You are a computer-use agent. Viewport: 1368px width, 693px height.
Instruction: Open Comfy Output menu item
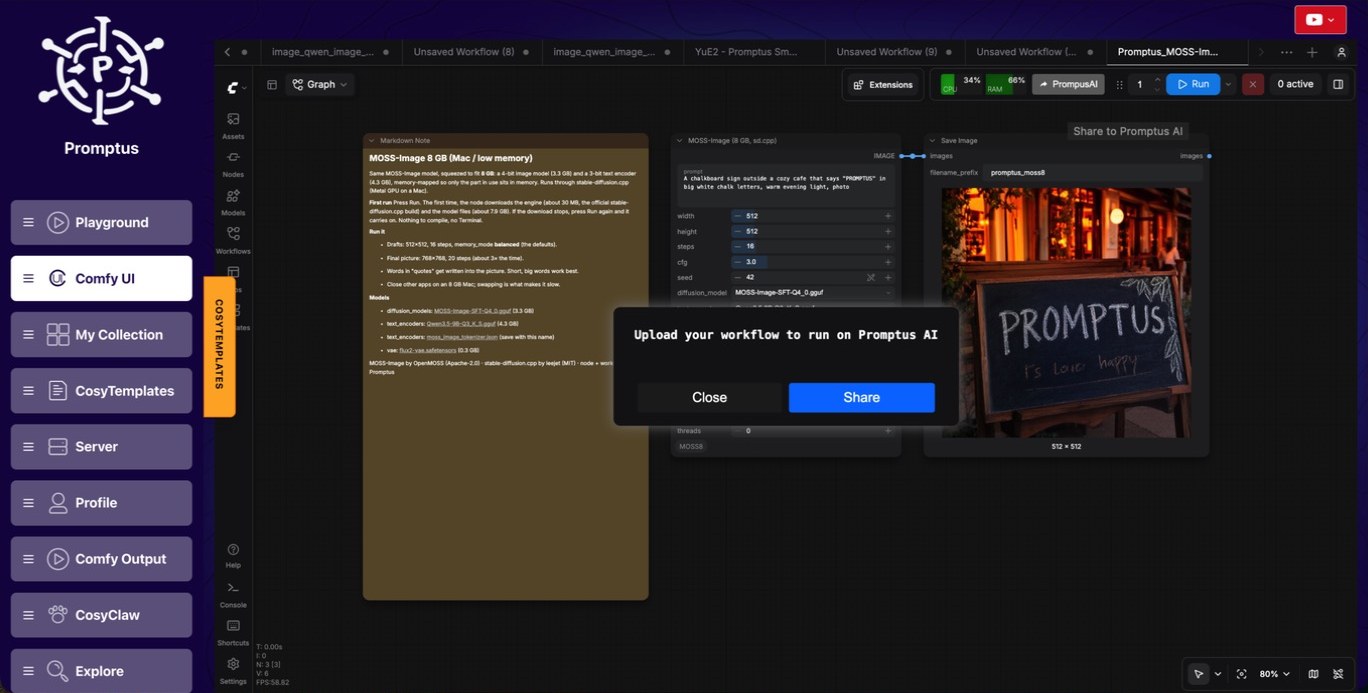101,559
